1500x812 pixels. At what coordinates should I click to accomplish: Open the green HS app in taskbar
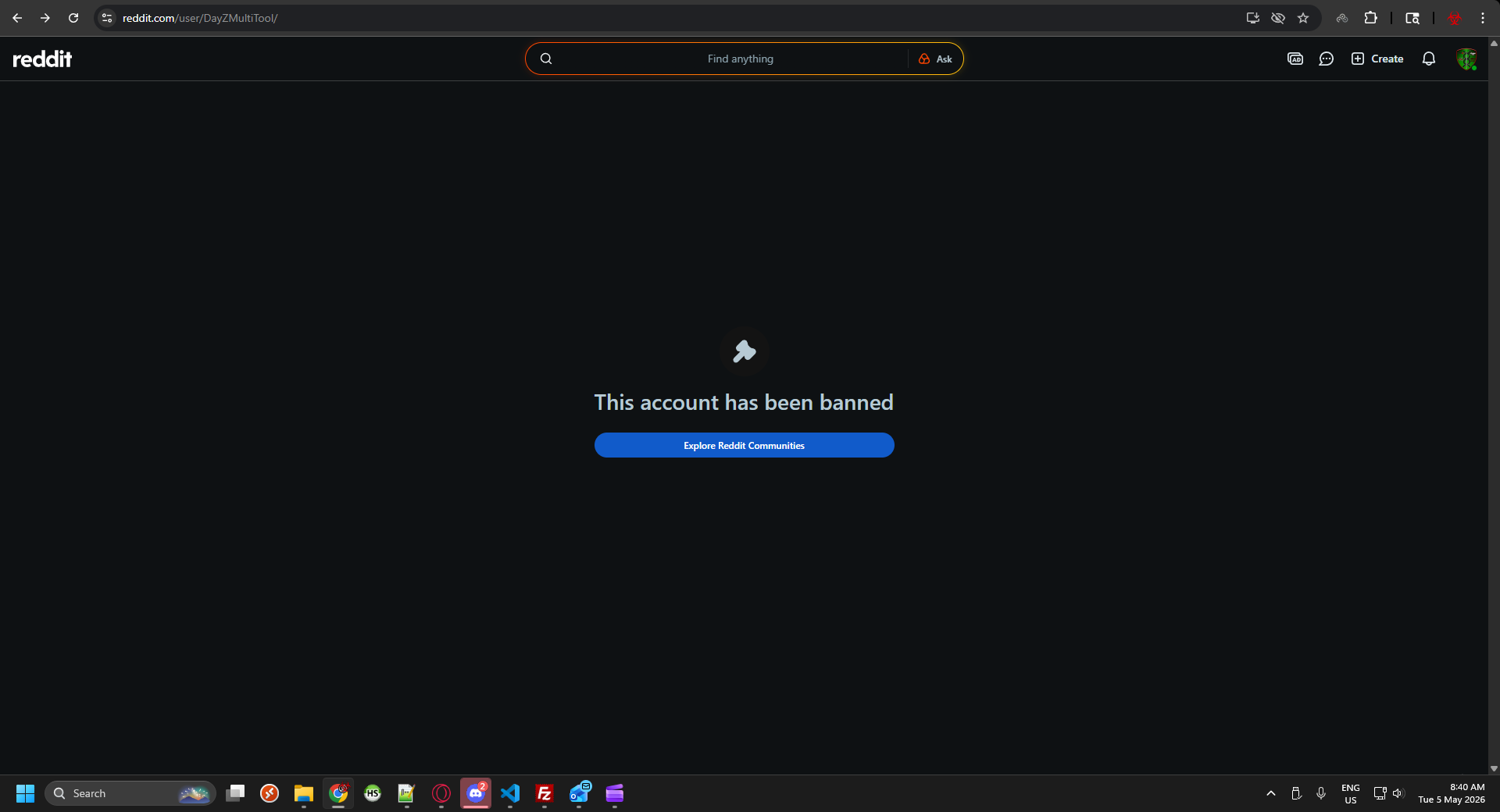click(373, 793)
